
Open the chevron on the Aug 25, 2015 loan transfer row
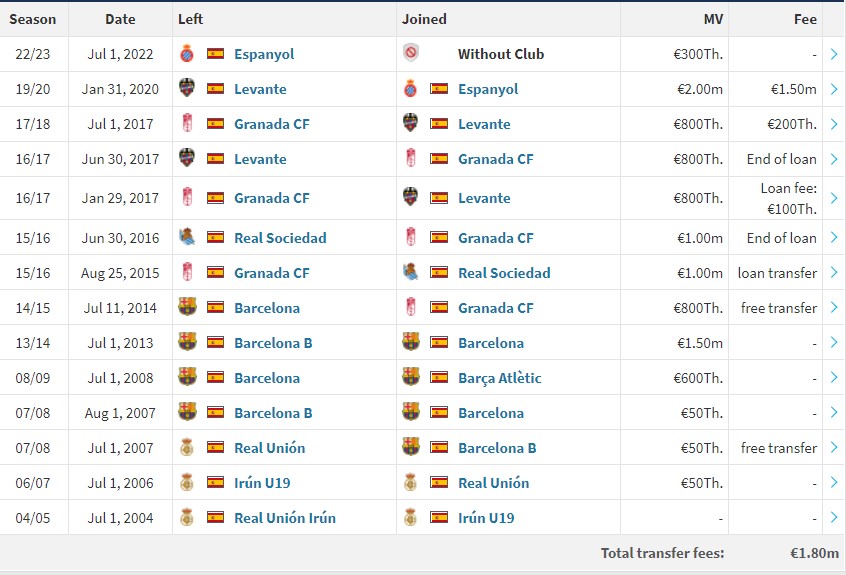click(834, 273)
